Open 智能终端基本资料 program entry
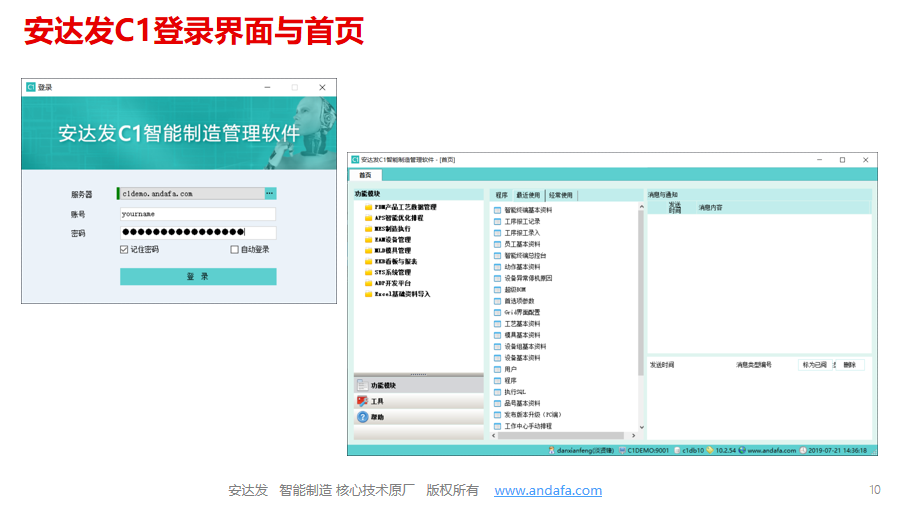This screenshot has width=907, height=509. tap(523, 211)
